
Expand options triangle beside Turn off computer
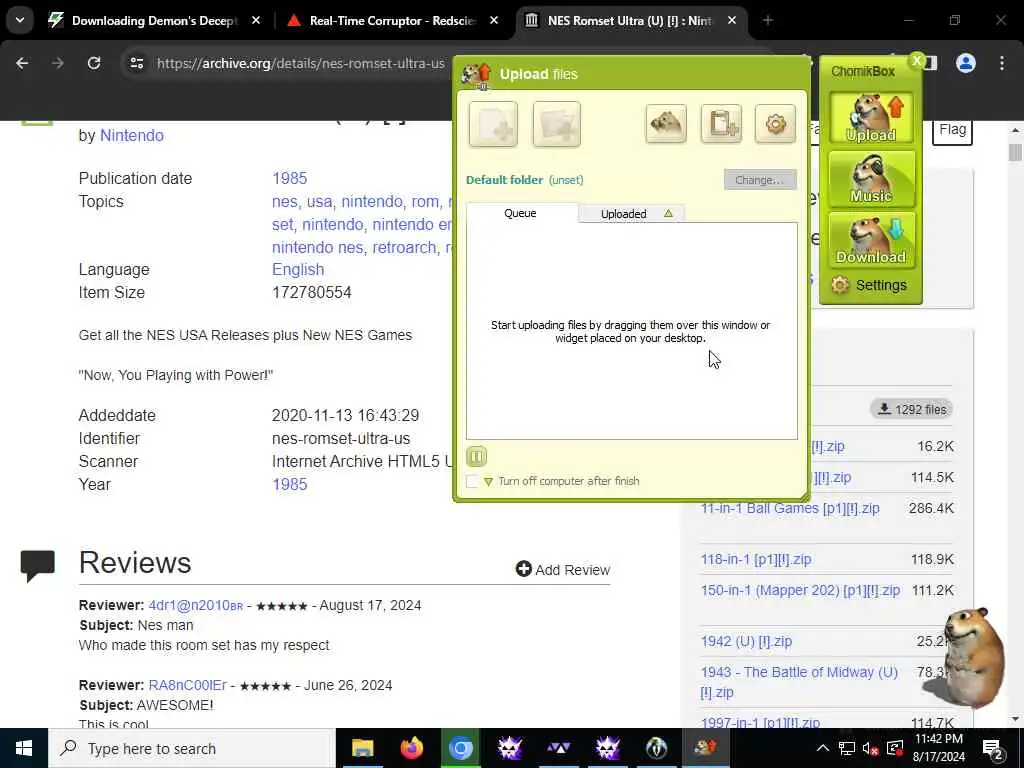click(x=488, y=482)
